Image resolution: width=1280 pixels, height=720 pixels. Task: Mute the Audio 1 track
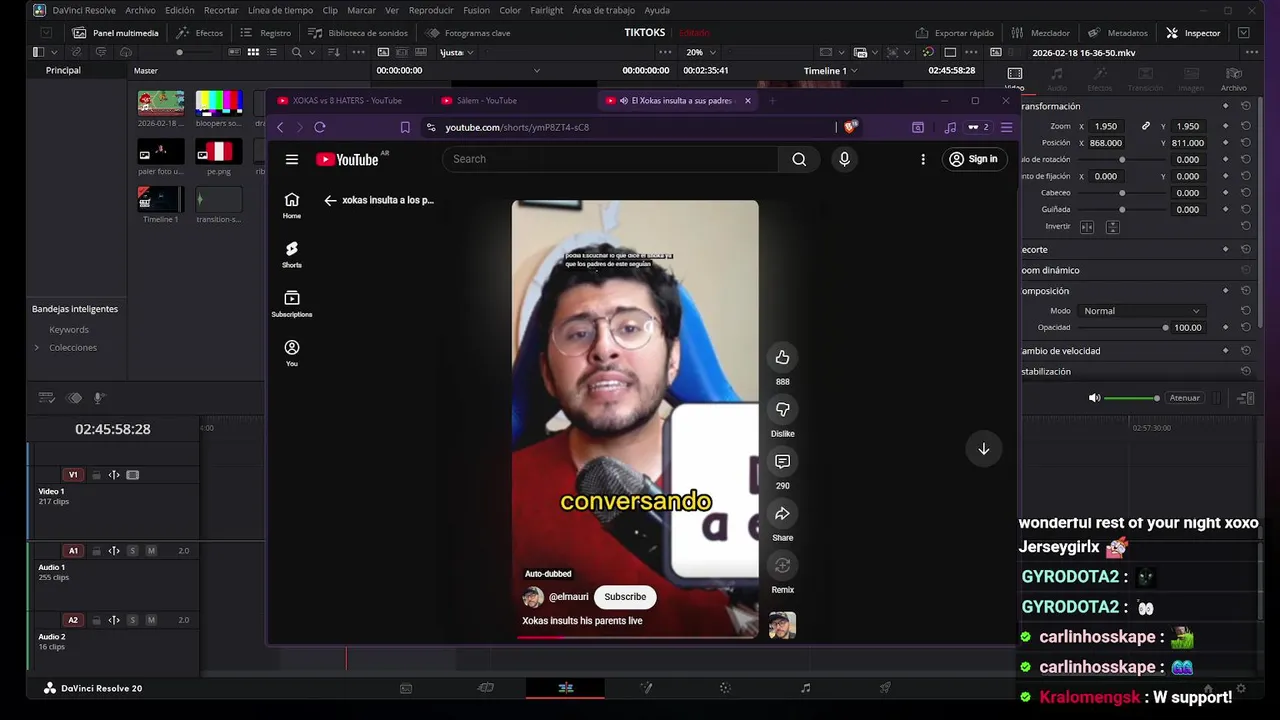click(151, 551)
